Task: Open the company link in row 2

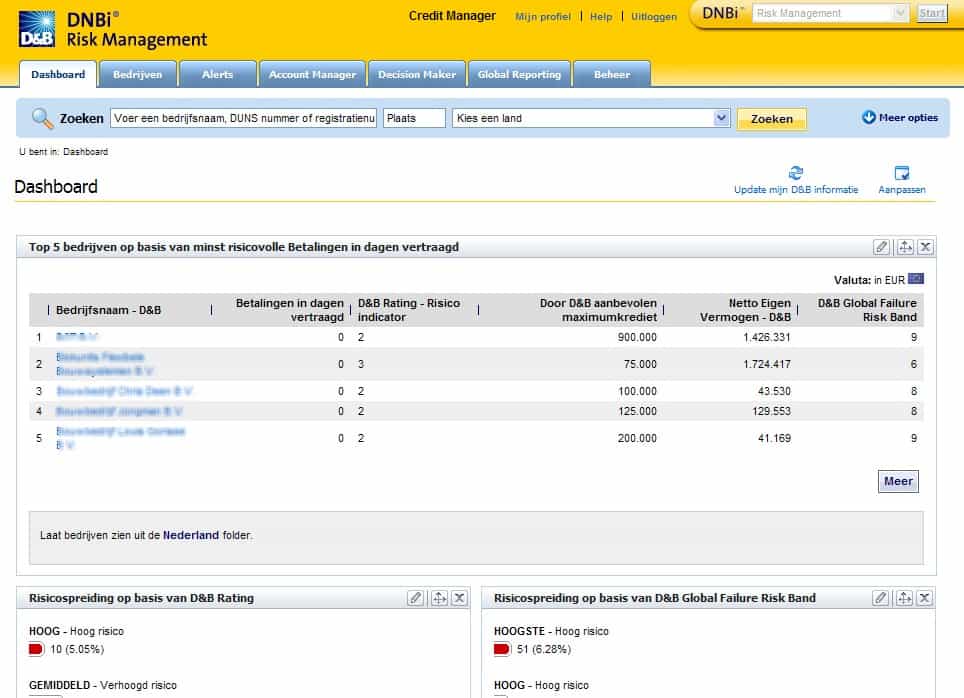Action: coord(105,363)
